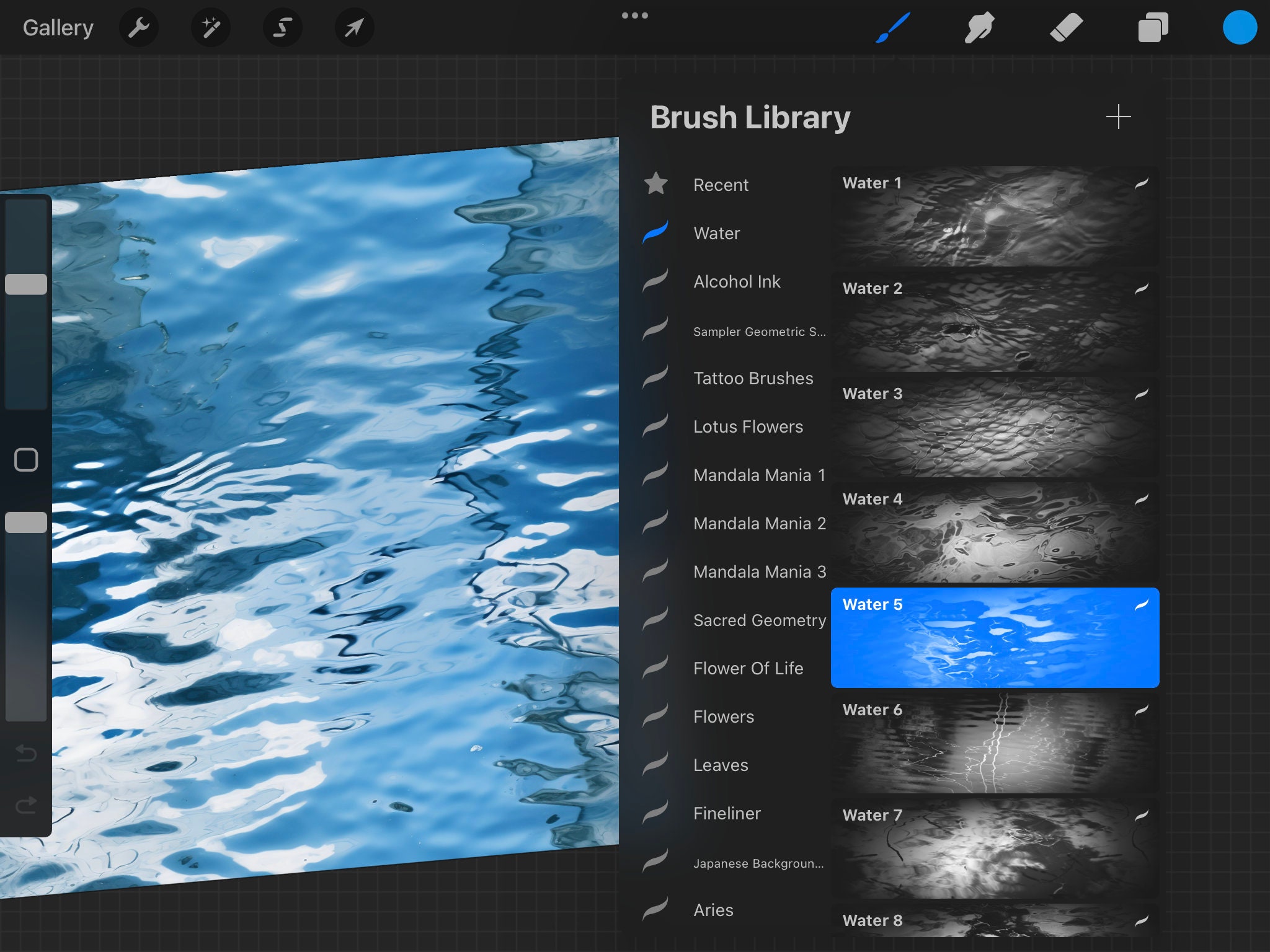Tap the brush icon beside Fineliner
Screen dimensions: 1270x952
[x=656, y=812]
